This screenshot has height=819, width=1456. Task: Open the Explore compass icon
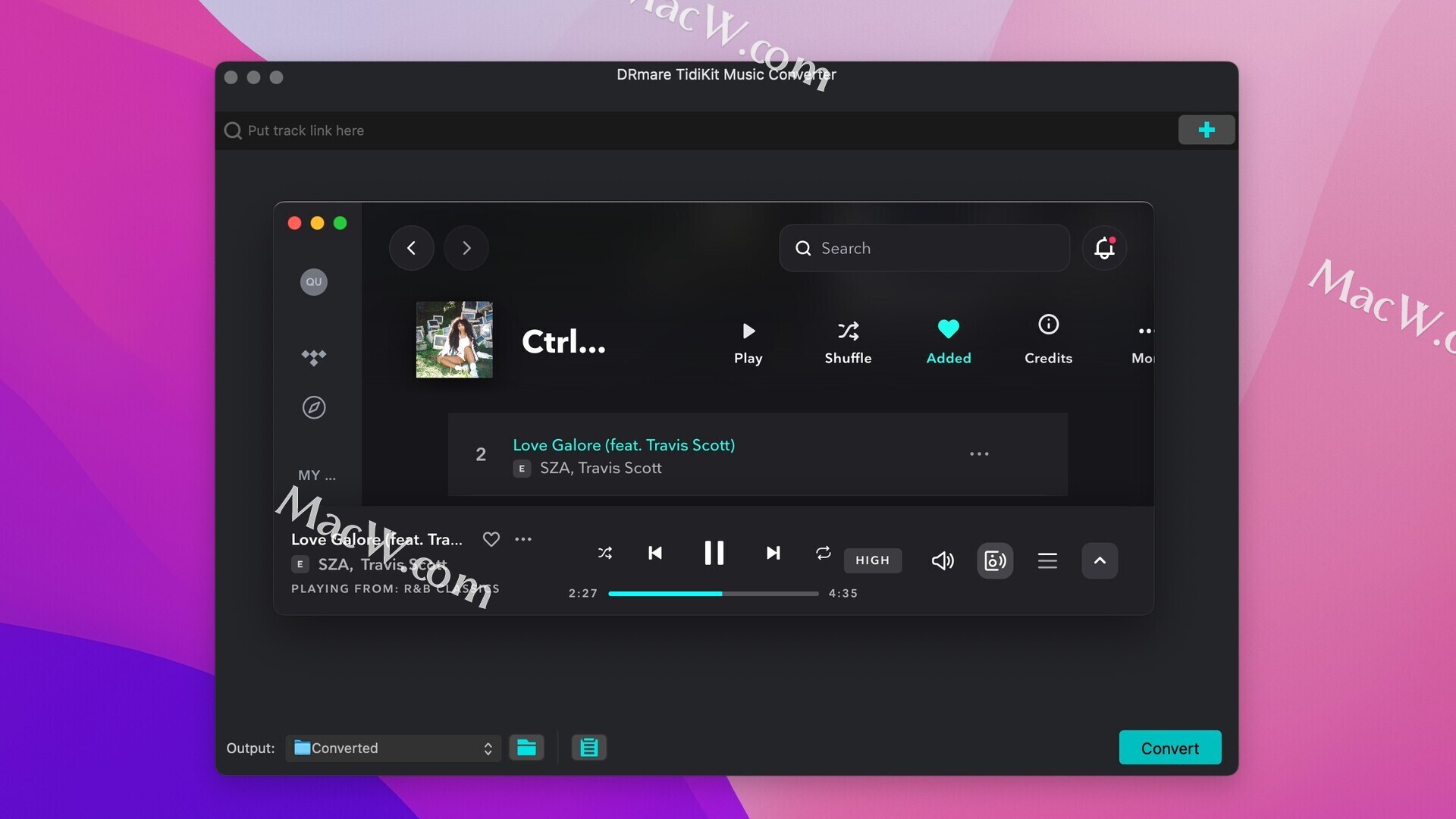pos(314,408)
